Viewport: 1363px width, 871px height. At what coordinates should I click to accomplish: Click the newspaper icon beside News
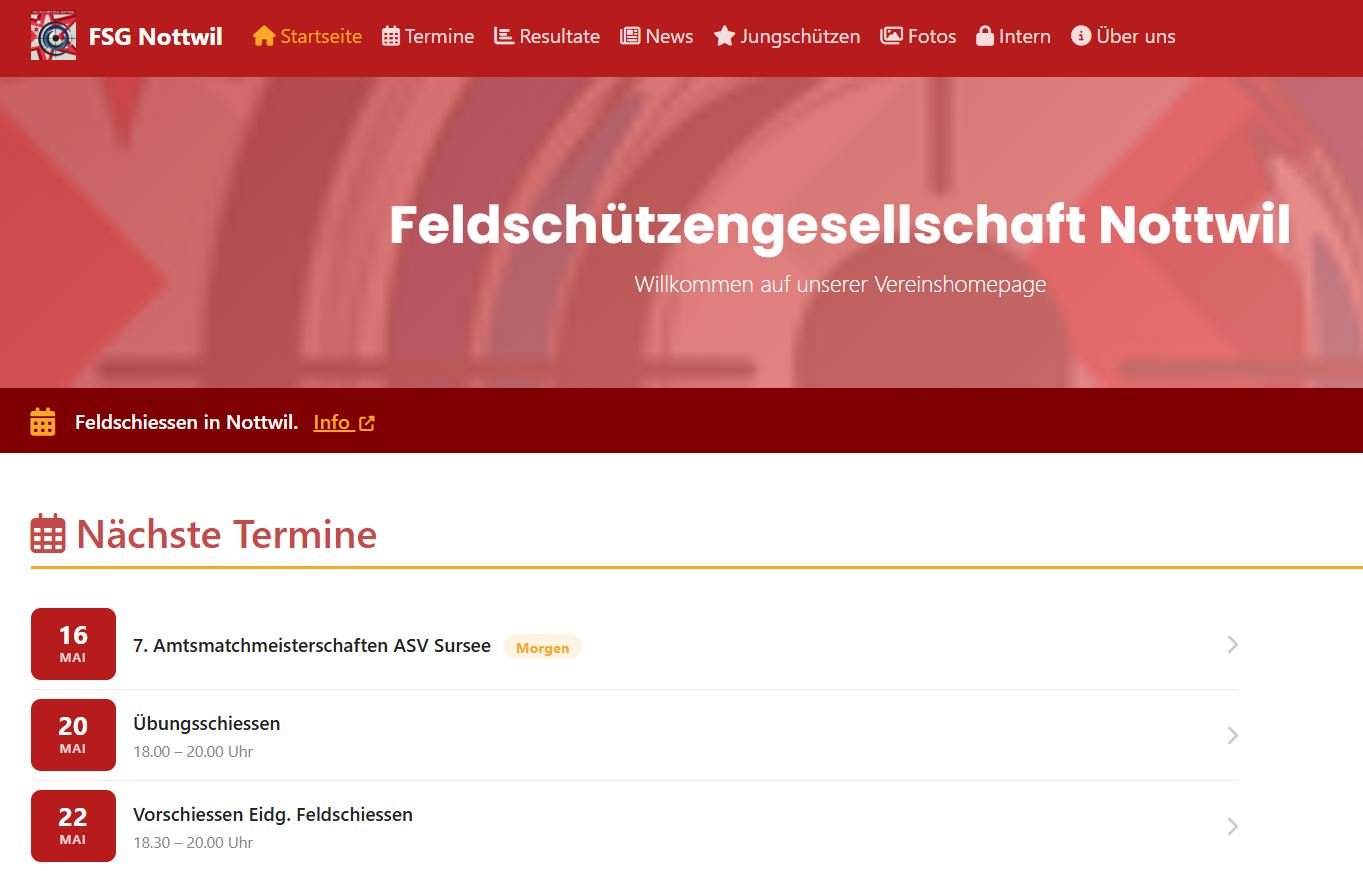(630, 36)
